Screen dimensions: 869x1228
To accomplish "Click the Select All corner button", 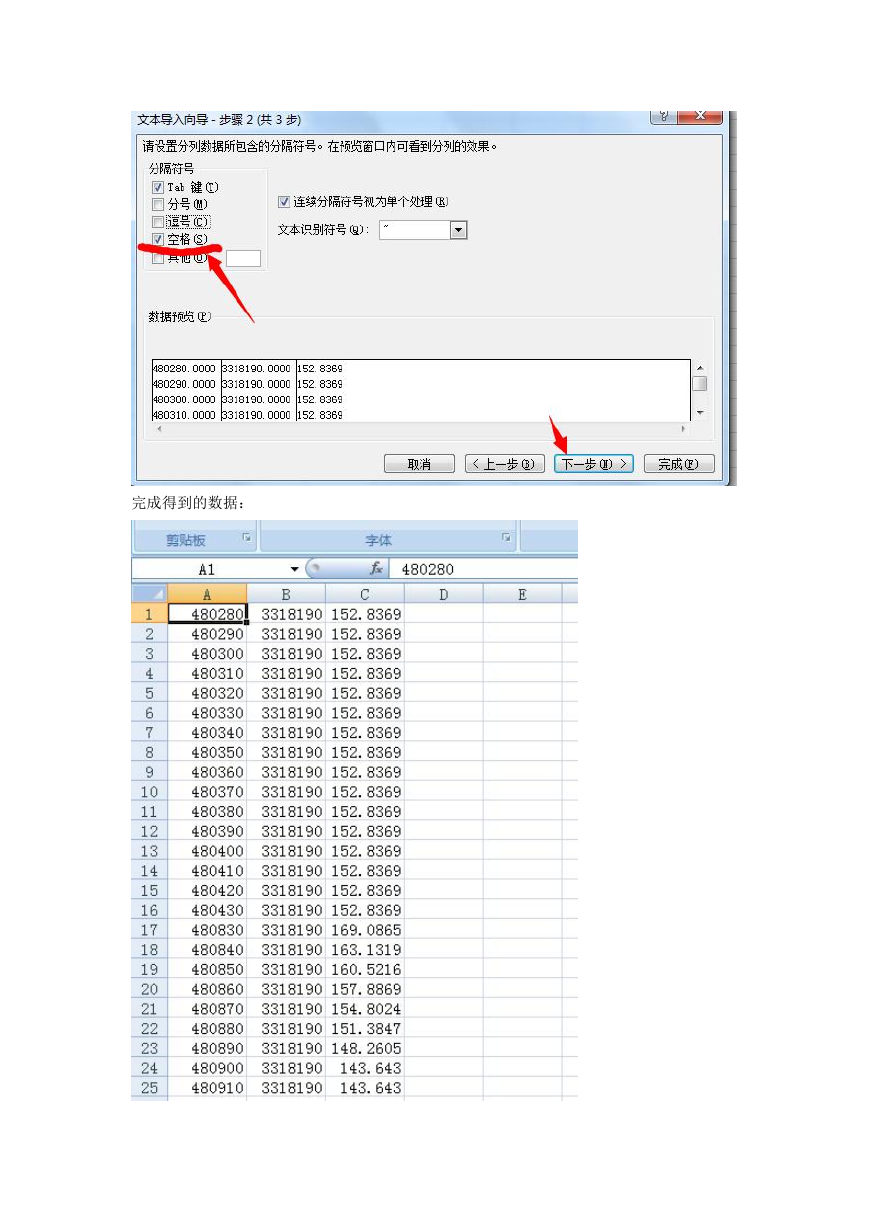I will click(149, 594).
